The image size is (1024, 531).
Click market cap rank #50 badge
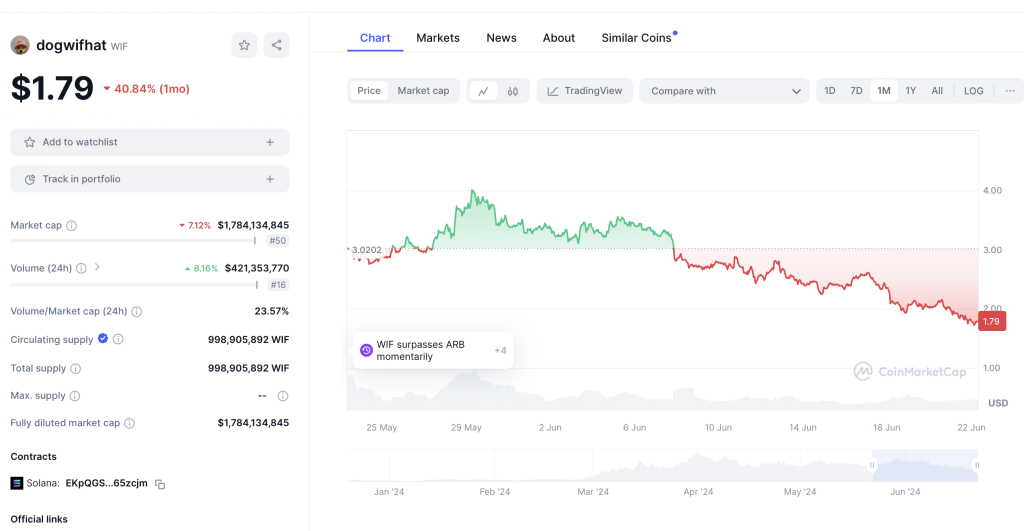(278, 241)
